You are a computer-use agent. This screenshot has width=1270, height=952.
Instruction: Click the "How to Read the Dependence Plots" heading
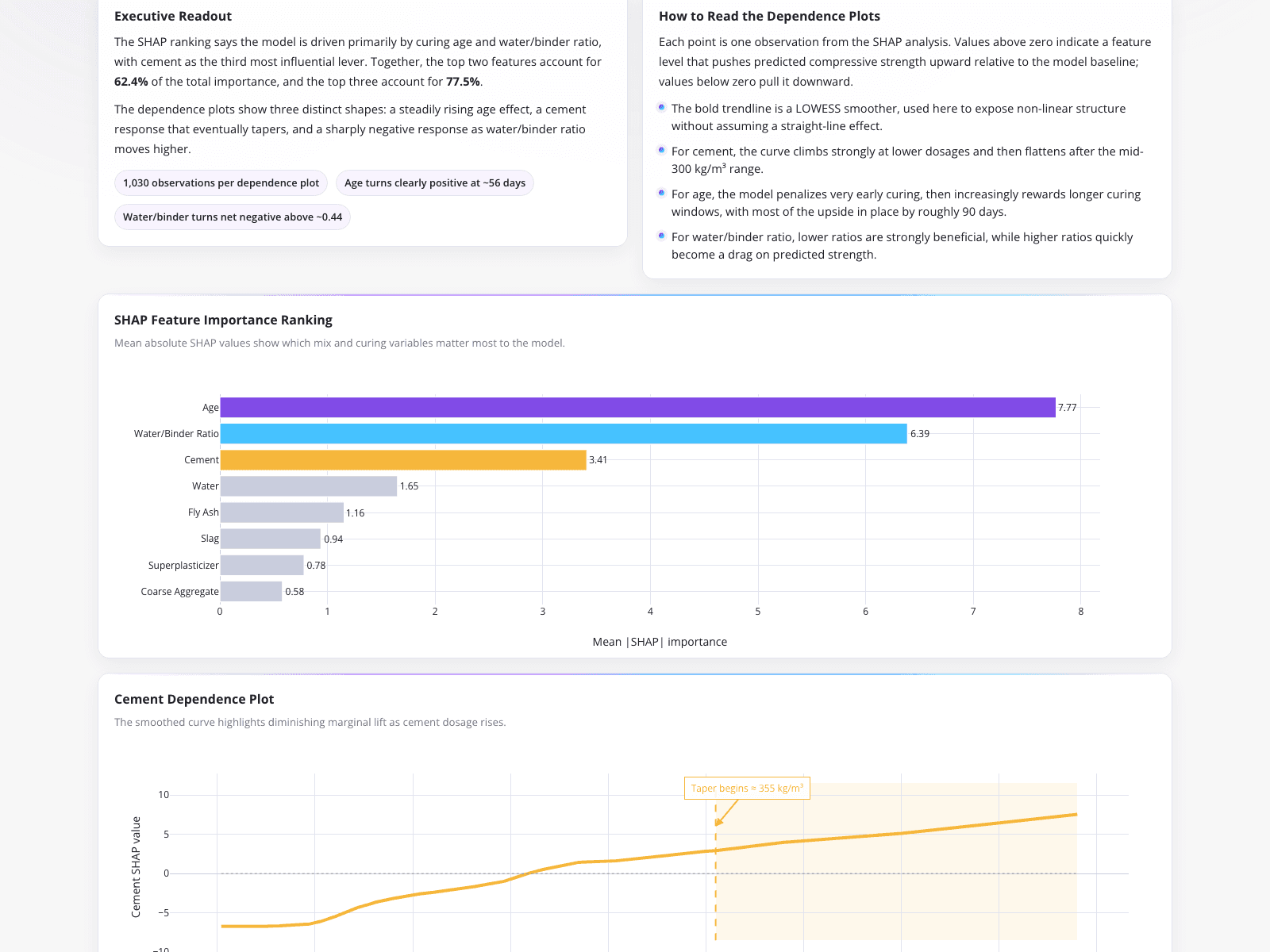[x=769, y=17]
